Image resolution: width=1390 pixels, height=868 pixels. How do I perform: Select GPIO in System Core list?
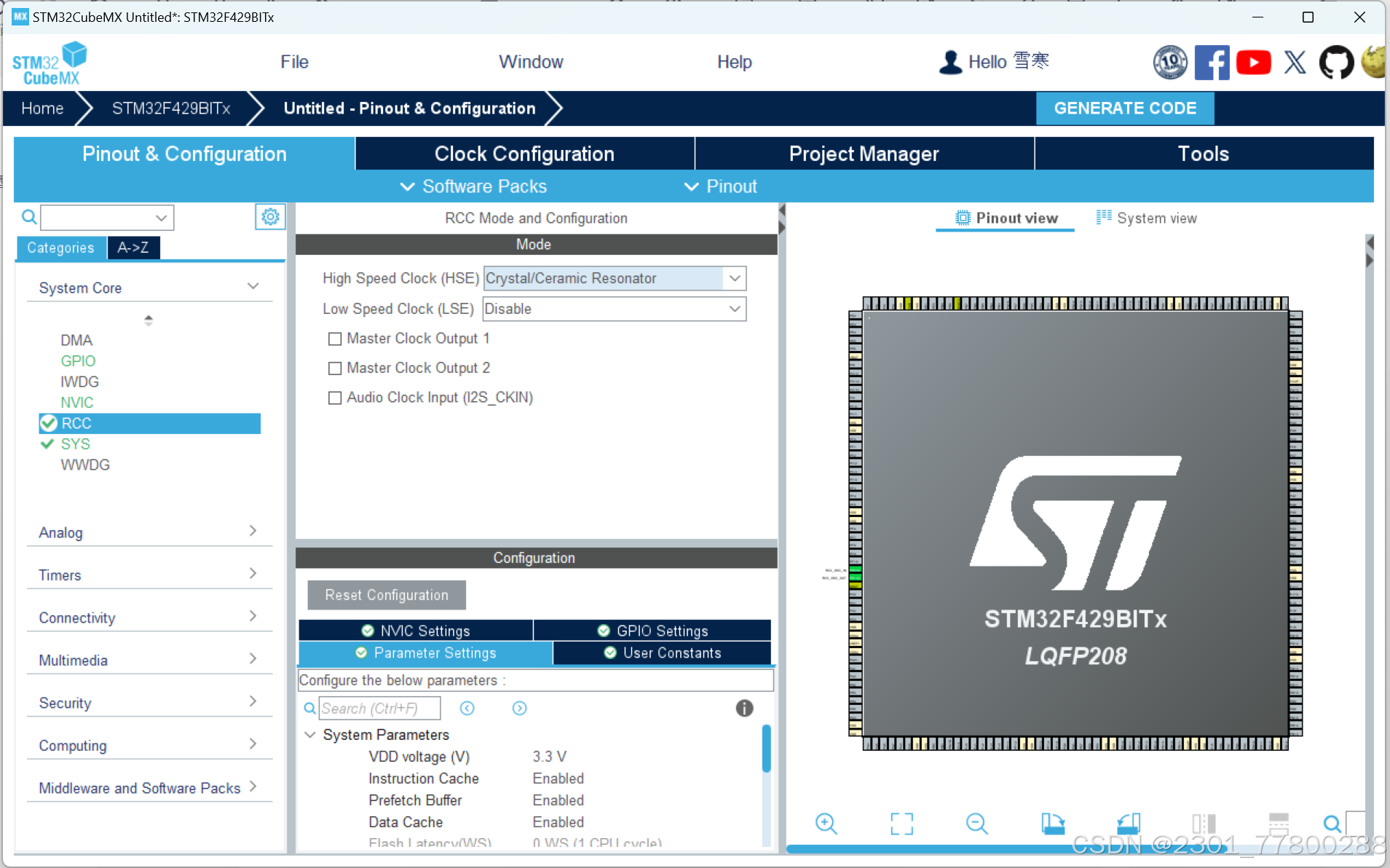[78, 361]
